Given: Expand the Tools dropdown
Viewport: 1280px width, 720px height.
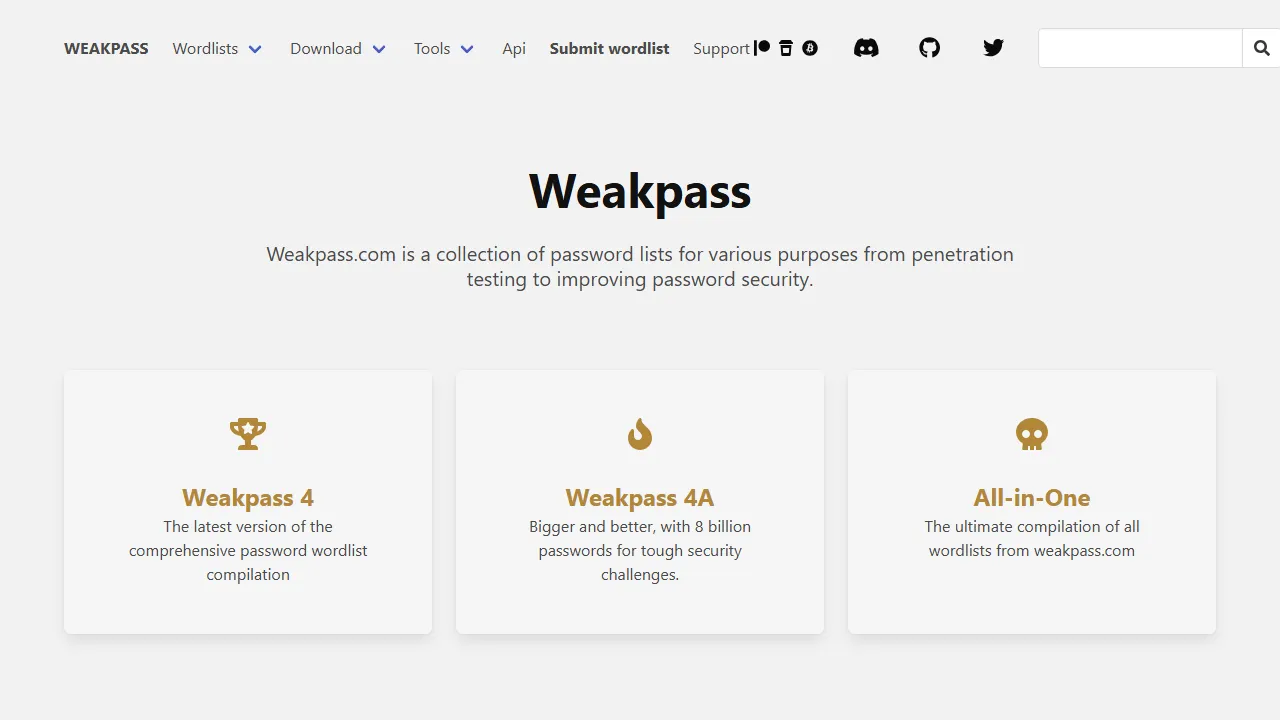Looking at the screenshot, I should (x=443, y=48).
